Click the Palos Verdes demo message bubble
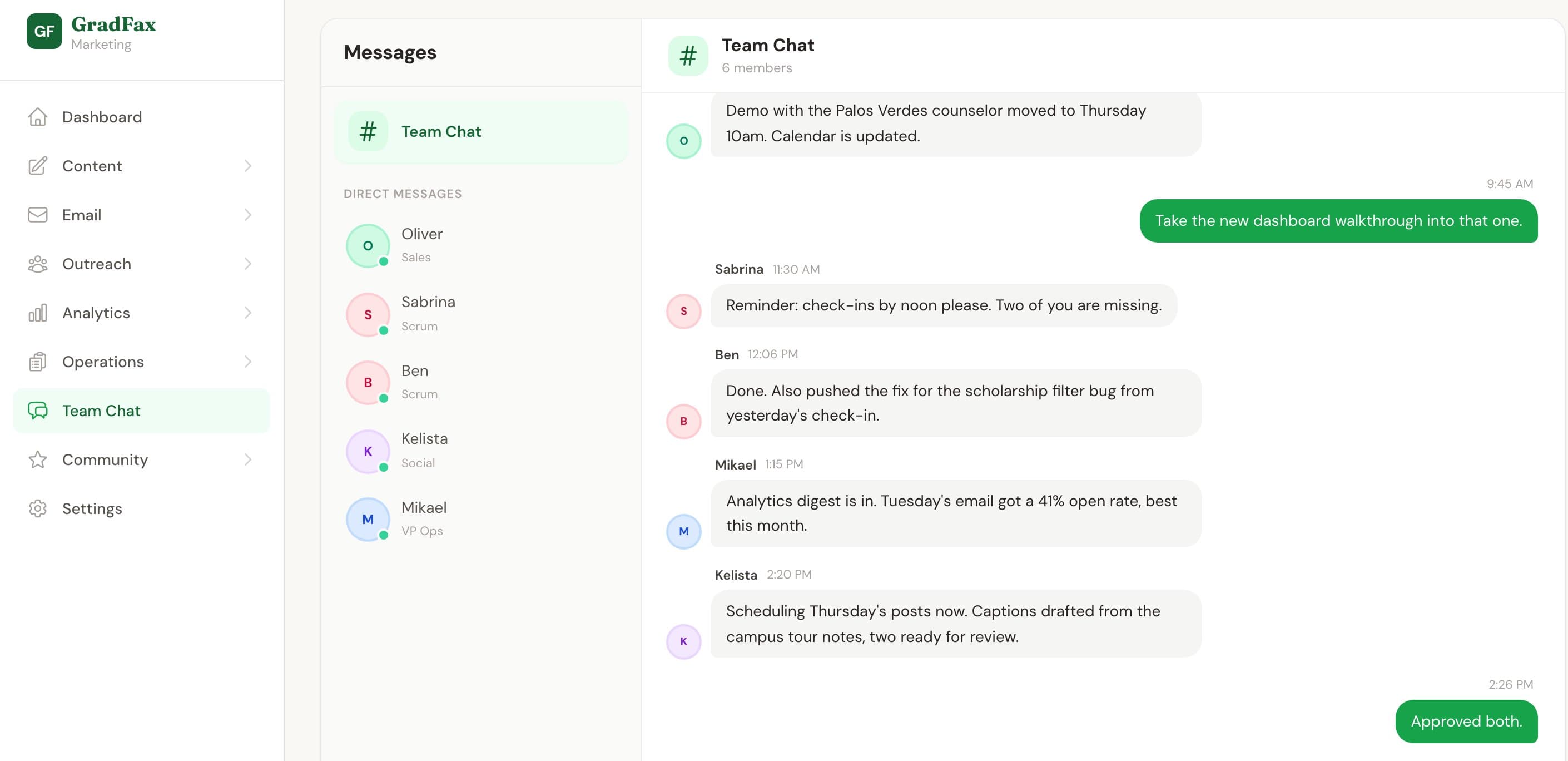Viewport: 1568px width, 761px height. tap(956, 123)
